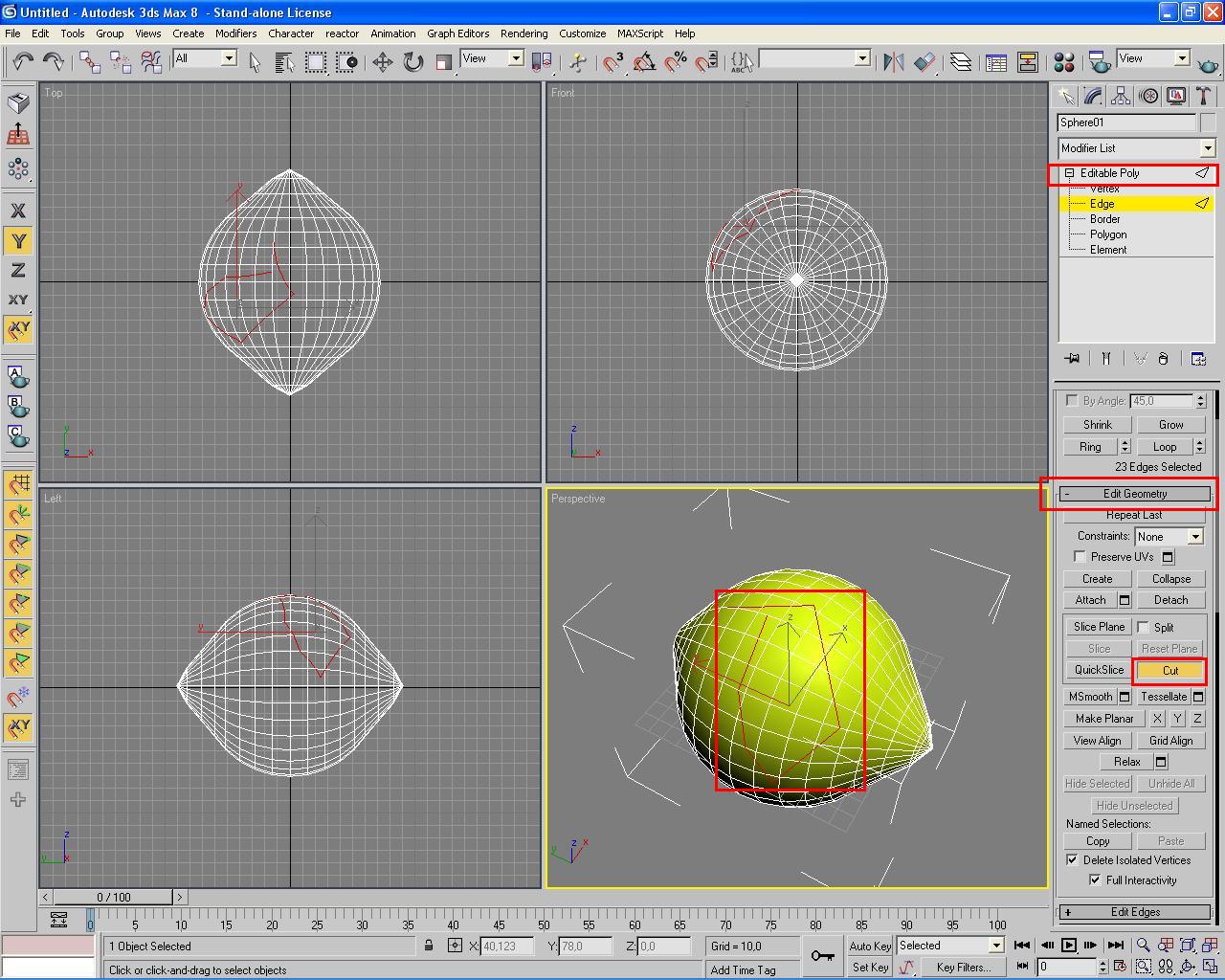Image resolution: width=1225 pixels, height=980 pixels.
Task: Click the Undo arrow in toolbar
Action: click(22, 62)
